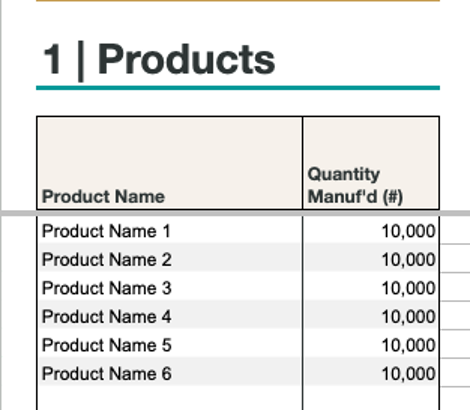Click the Product Name 6 cell
The image size is (470, 410).
[169, 372]
